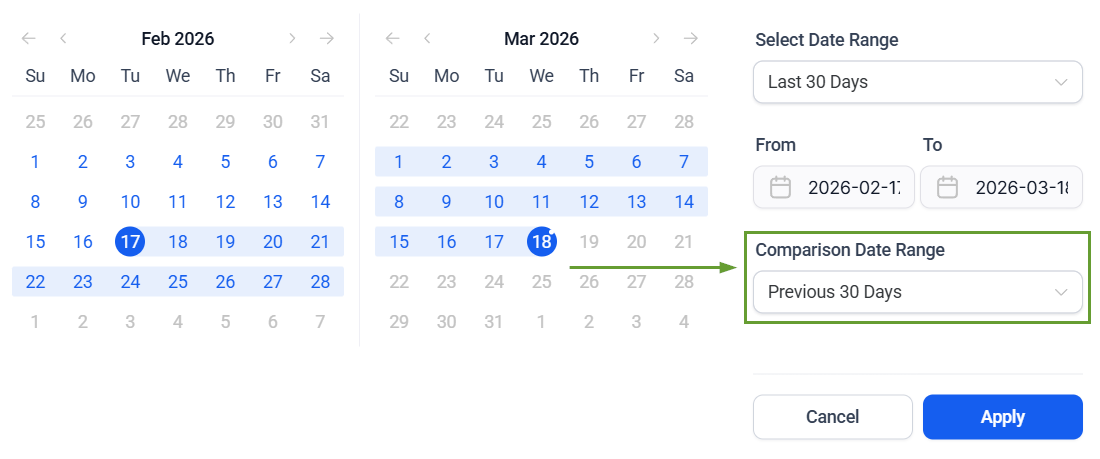Viewport: 1100px width, 459px height.
Task: Cancel the date range selection
Action: pyautogui.click(x=832, y=417)
